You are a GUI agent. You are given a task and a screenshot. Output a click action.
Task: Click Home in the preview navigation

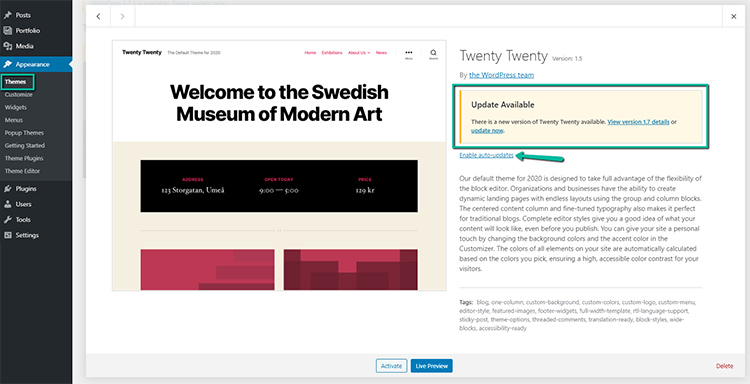pos(310,53)
